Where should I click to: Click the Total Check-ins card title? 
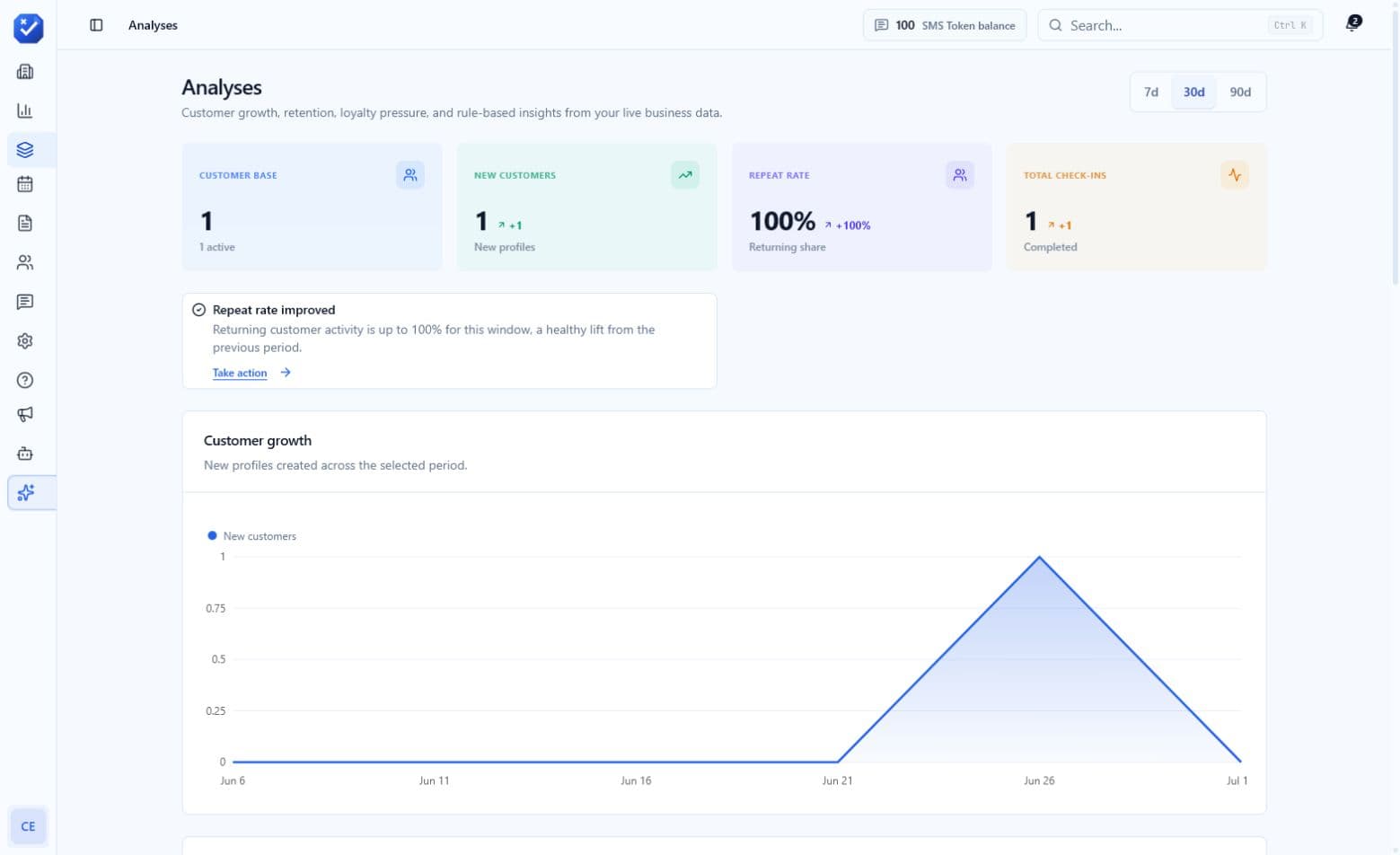pyautogui.click(x=1065, y=175)
